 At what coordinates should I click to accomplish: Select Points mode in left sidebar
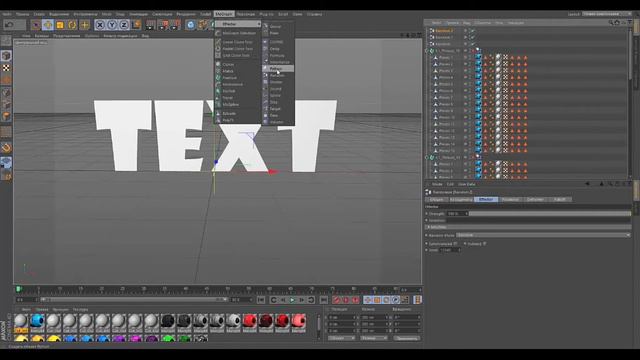(6, 93)
